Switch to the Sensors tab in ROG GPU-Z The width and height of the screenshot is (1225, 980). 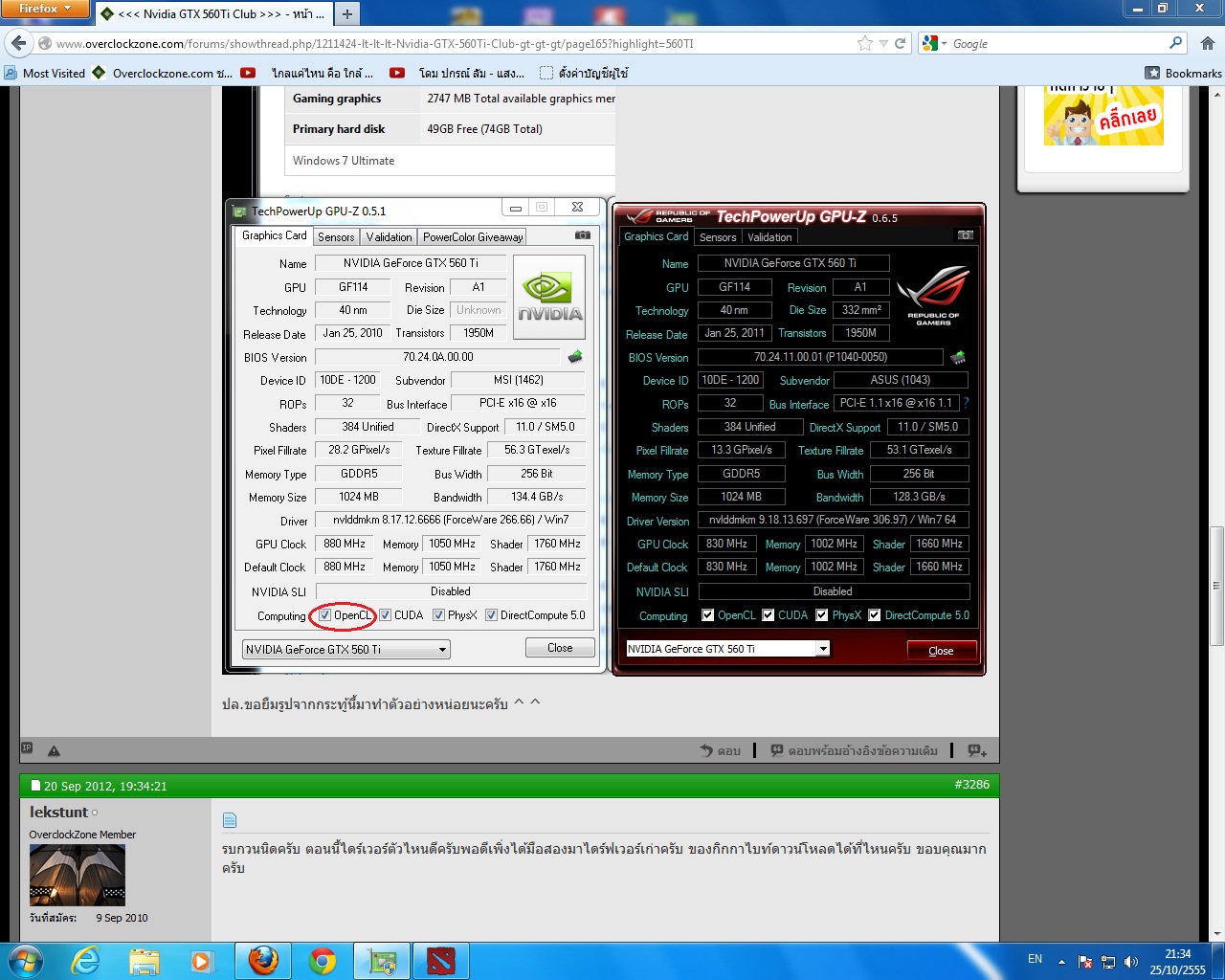[718, 236]
